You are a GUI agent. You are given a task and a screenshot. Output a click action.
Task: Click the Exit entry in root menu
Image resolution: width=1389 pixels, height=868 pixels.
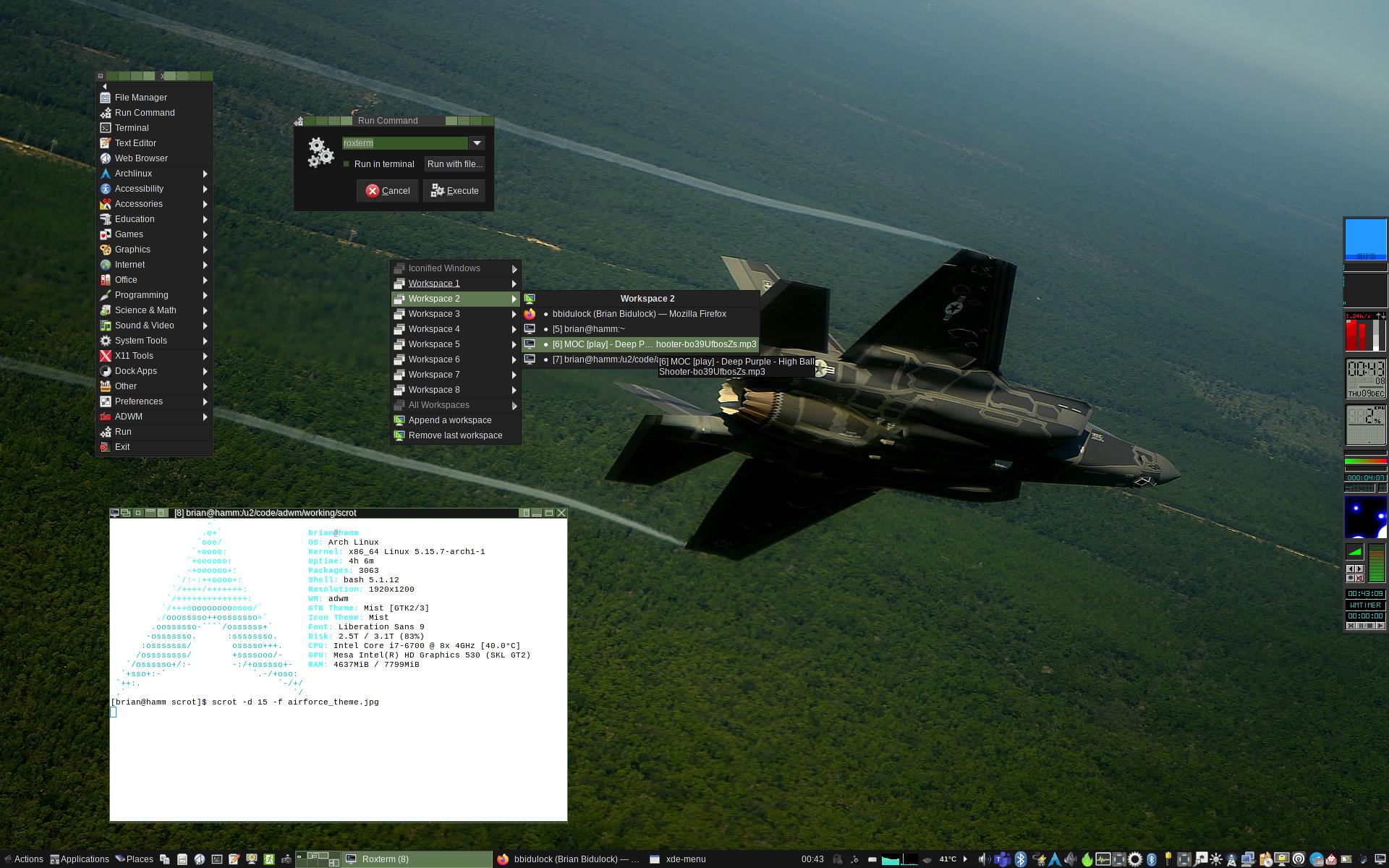[154, 447]
